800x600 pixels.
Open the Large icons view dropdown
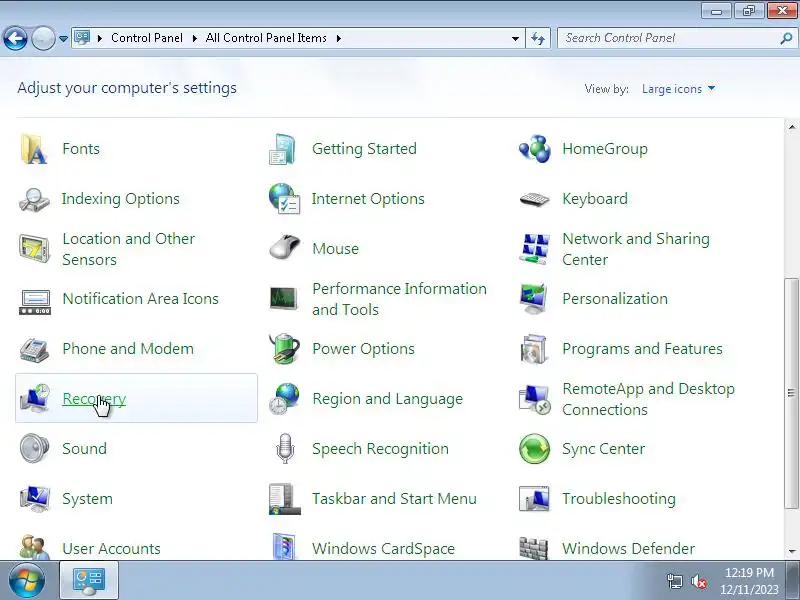point(678,89)
